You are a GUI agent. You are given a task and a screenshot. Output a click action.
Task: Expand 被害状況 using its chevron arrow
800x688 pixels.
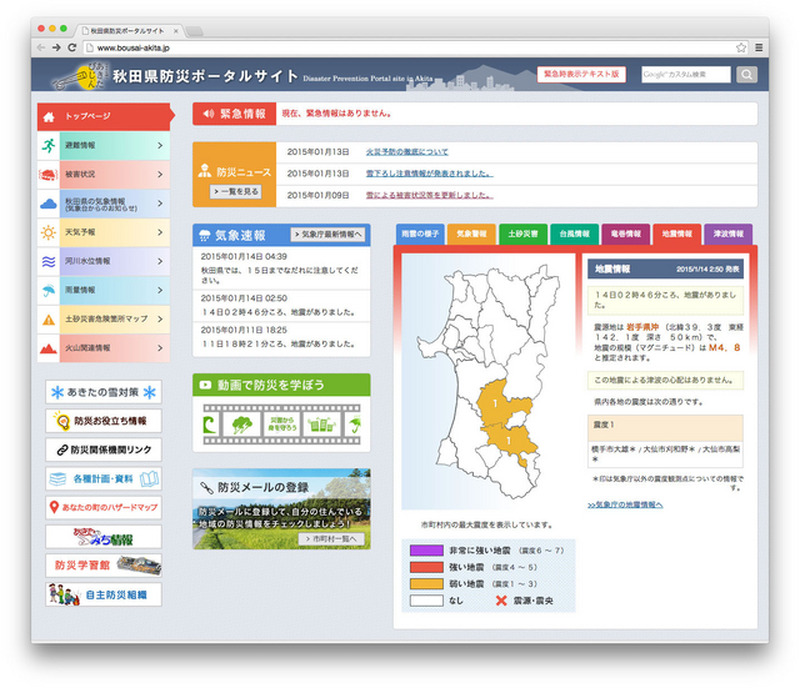pos(160,175)
